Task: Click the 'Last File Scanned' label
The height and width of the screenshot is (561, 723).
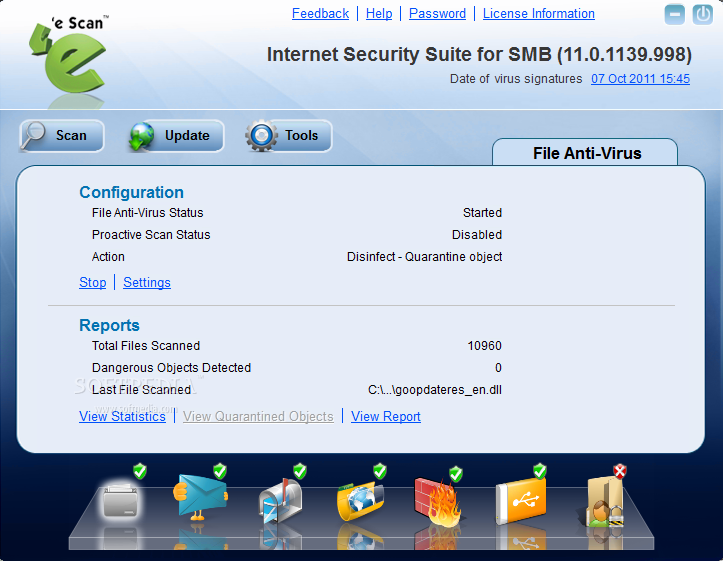Action: click(141, 390)
